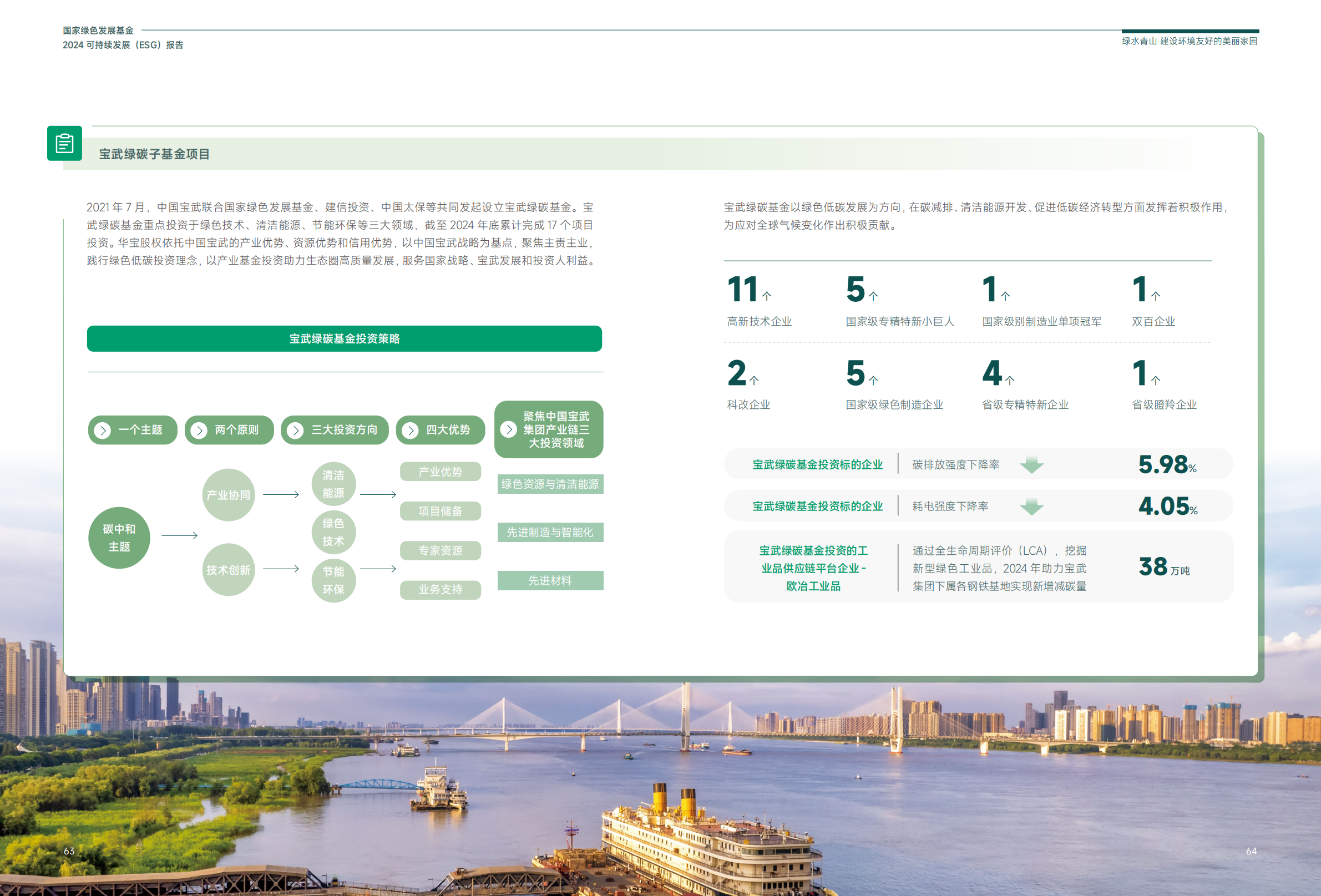Click the 先进材料 bar
Image resolution: width=1321 pixels, height=896 pixels.
coord(550,580)
